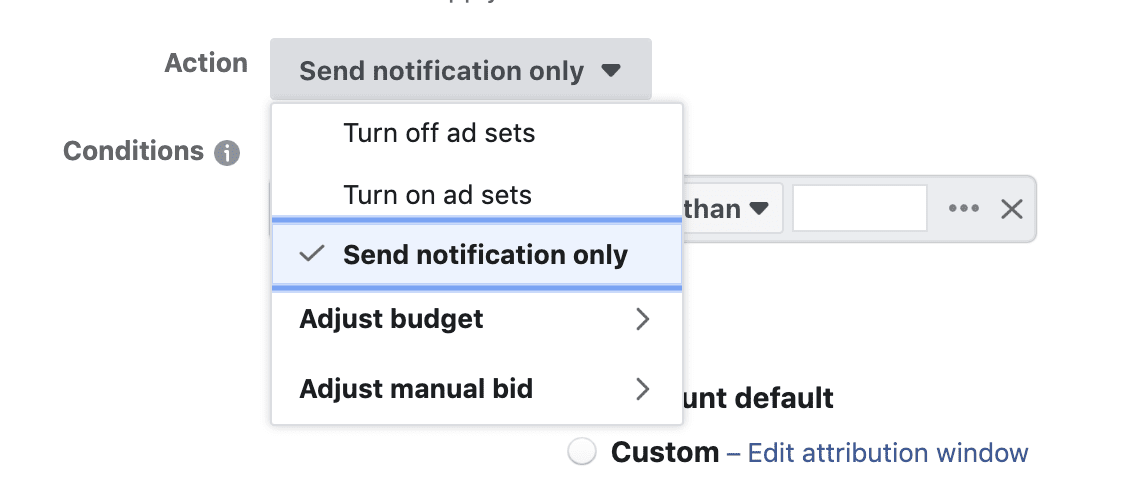Focus the condition value input field

pyautogui.click(x=860, y=209)
